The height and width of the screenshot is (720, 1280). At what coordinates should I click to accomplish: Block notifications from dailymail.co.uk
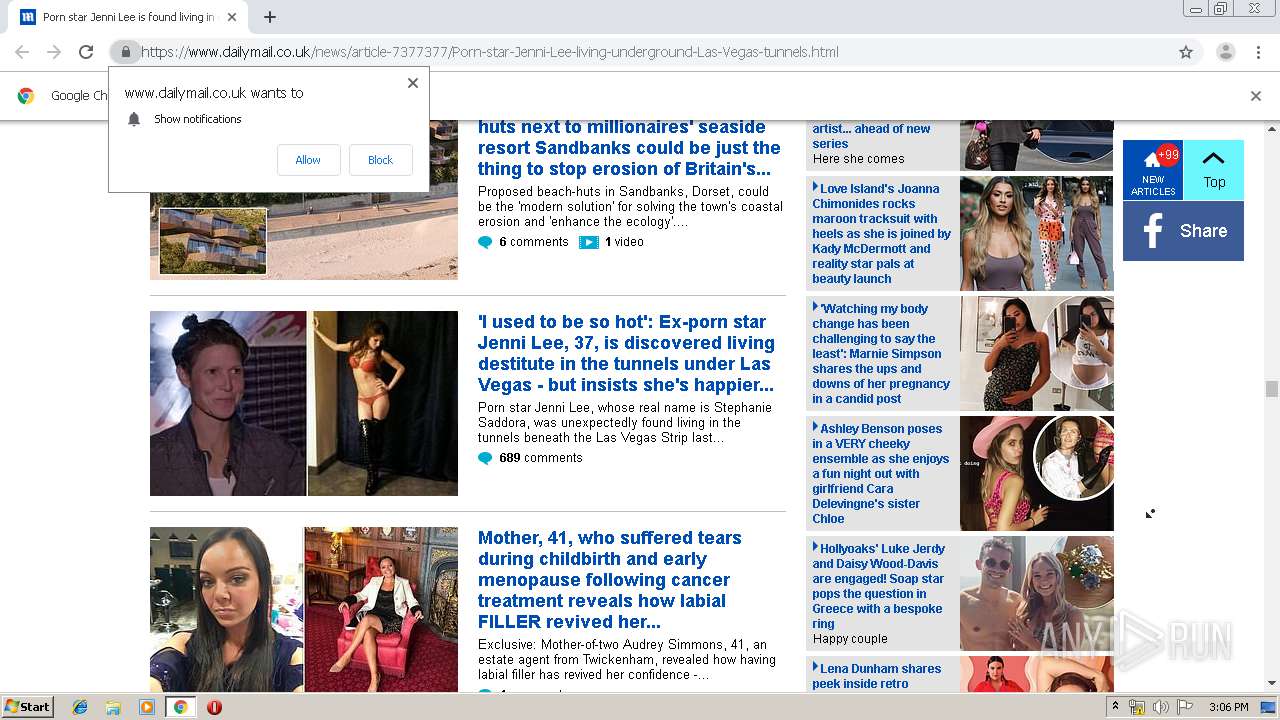(x=380, y=160)
